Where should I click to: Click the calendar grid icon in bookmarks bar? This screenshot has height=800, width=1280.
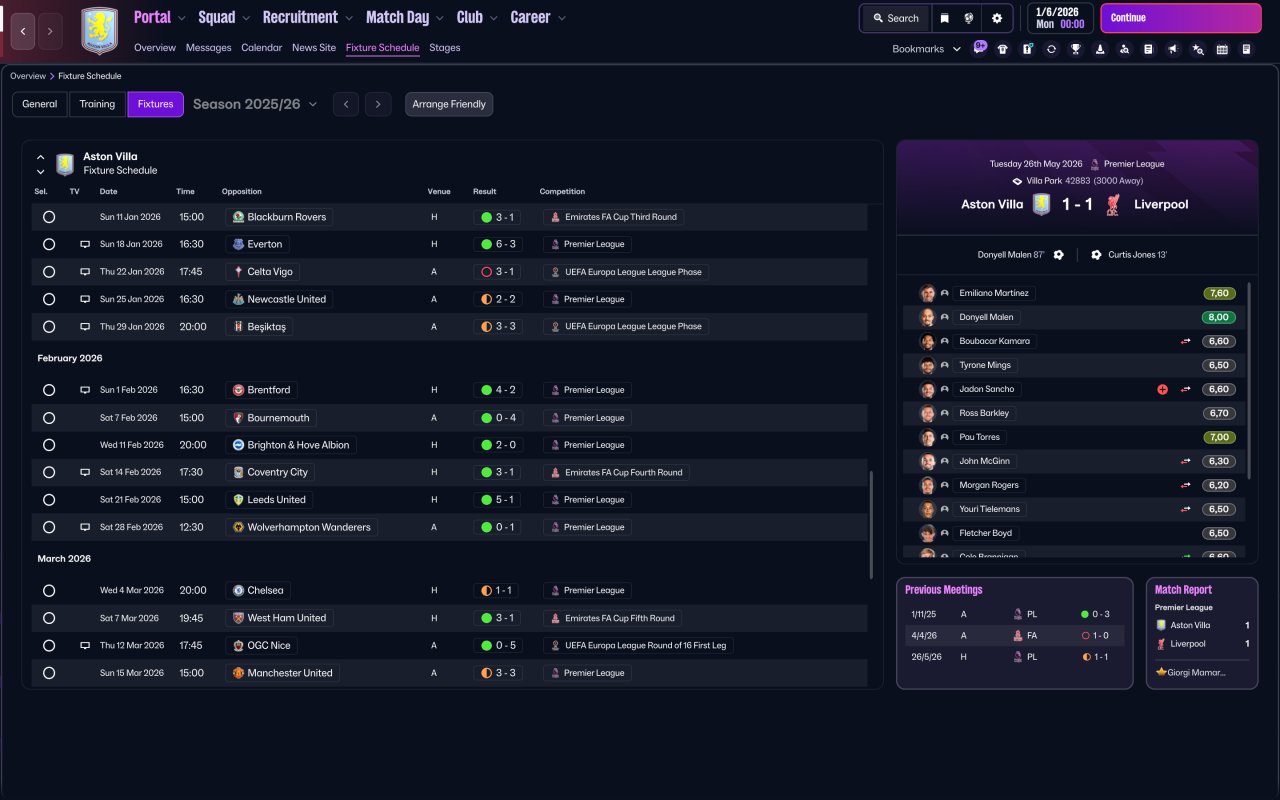pyautogui.click(x=1222, y=49)
